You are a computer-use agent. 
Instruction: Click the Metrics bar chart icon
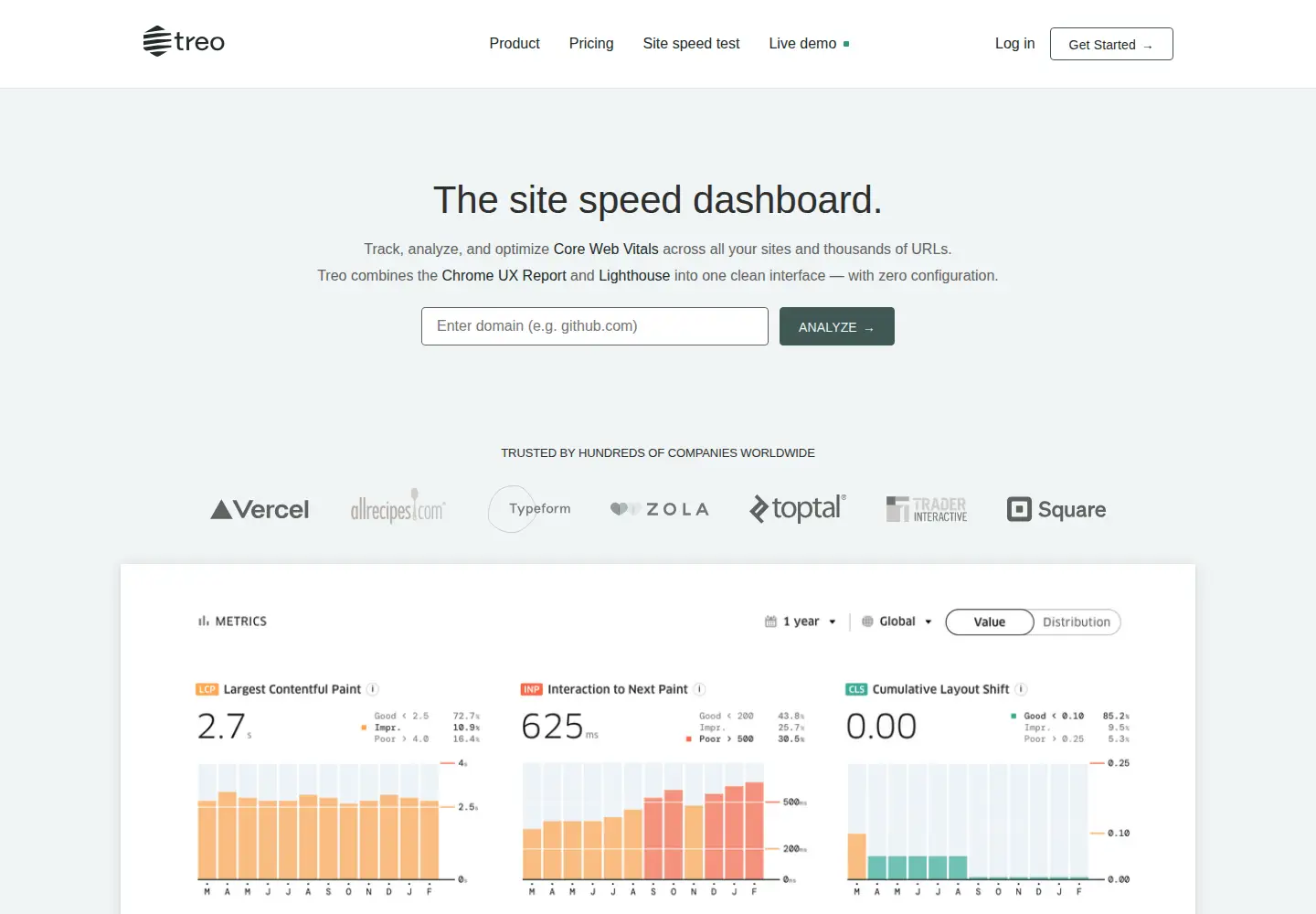[x=204, y=622]
